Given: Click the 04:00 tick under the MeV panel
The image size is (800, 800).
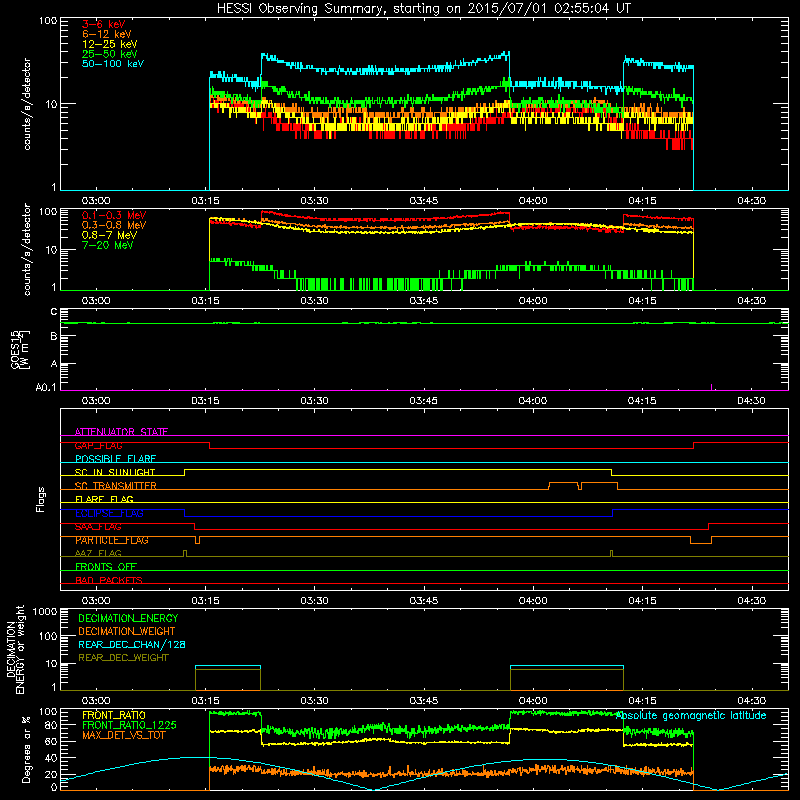Looking at the screenshot, I should tap(533, 301).
